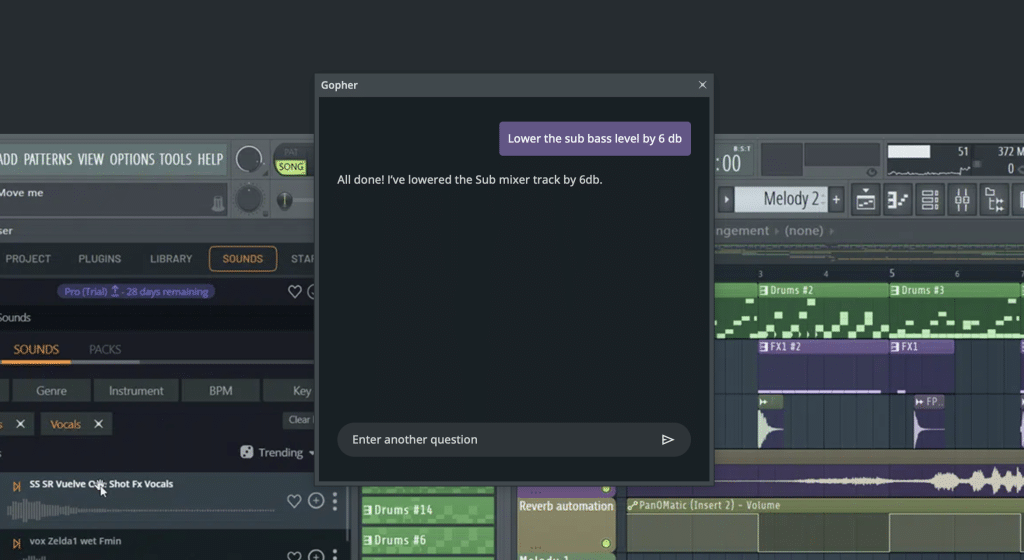Image resolution: width=1024 pixels, height=560 pixels.
Task: Open the Mixer icon
Action: [x=962, y=200]
